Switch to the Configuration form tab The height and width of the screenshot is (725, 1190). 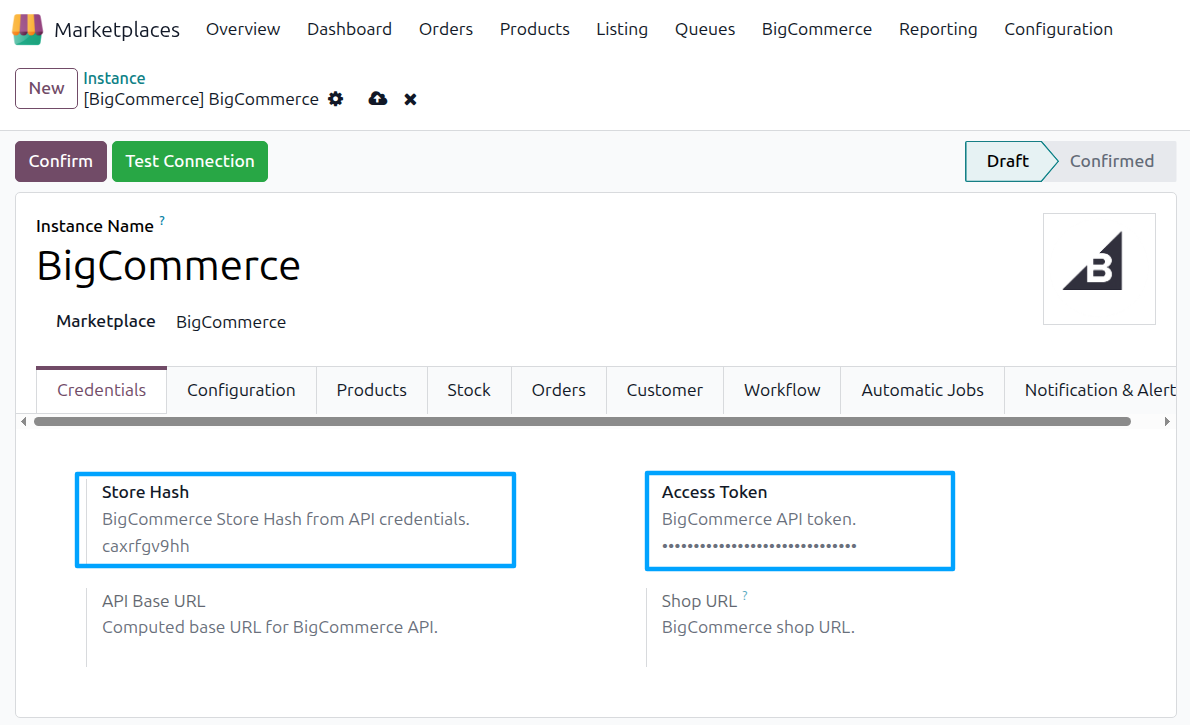(241, 390)
